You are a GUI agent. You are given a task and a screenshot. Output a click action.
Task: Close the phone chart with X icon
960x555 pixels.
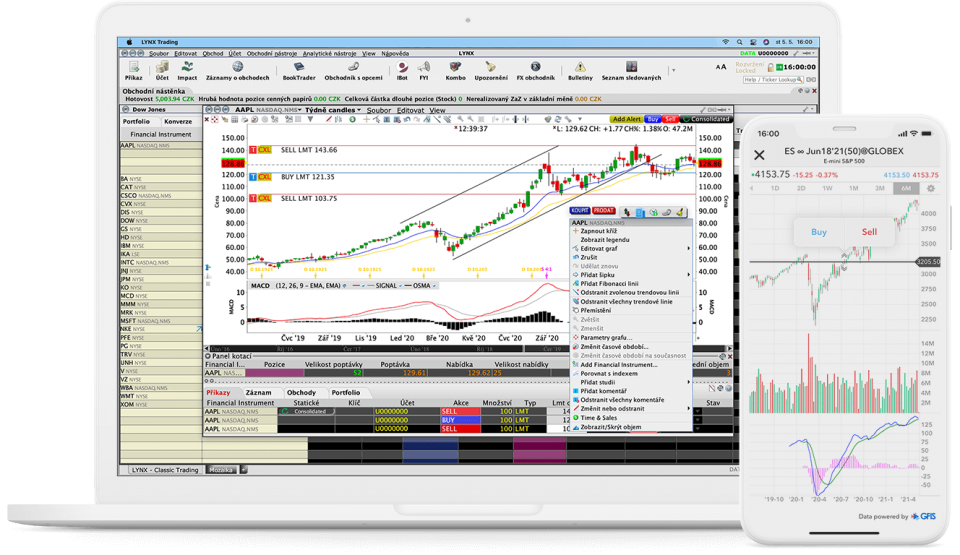tap(759, 155)
